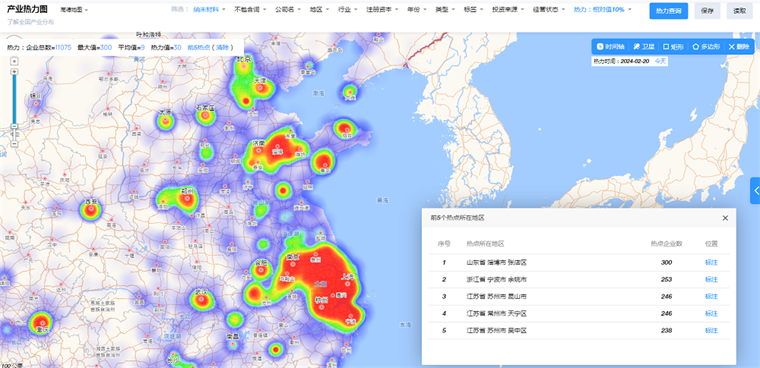Click the 热点所在地区 column header

click(485, 243)
